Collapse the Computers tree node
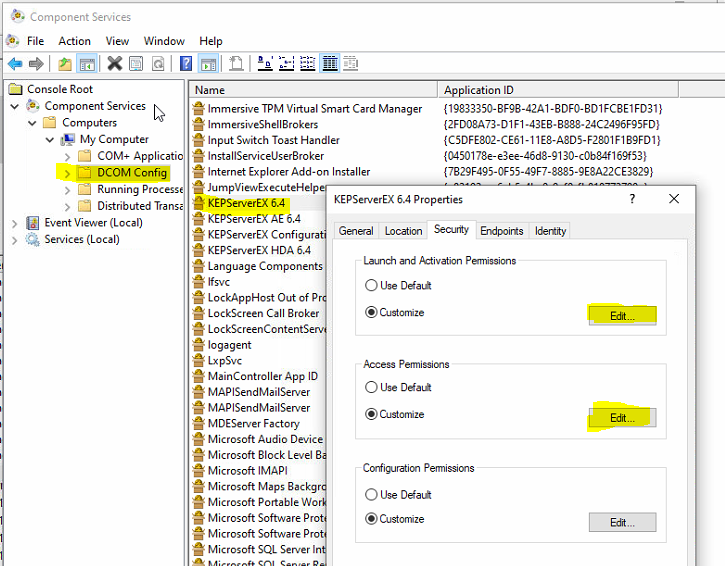The width and height of the screenshot is (725, 566). point(32,123)
